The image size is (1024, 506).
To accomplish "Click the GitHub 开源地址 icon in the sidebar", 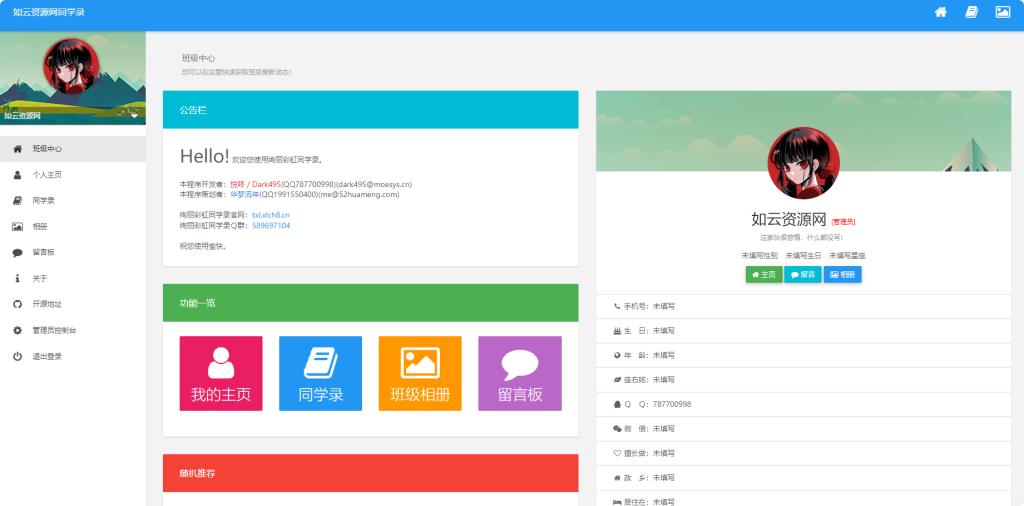I will pos(17,304).
